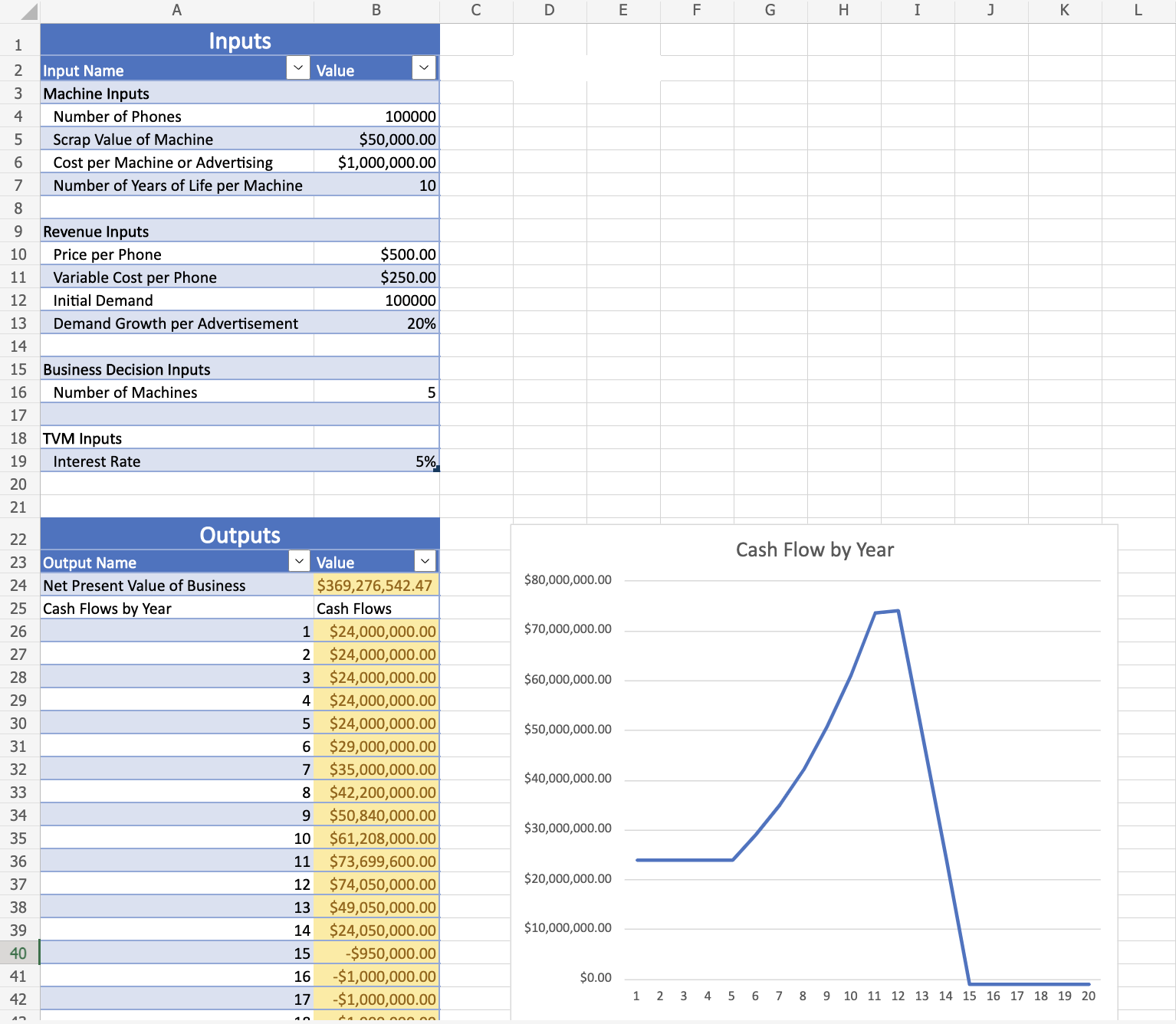Select the $49,050,000.00 cash flow cell
The image size is (1176, 1024).
click(x=376, y=907)
